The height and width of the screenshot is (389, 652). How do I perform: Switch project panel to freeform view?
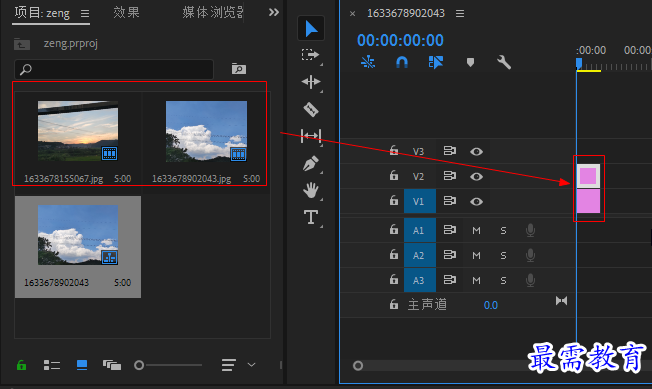pos(112,365)
